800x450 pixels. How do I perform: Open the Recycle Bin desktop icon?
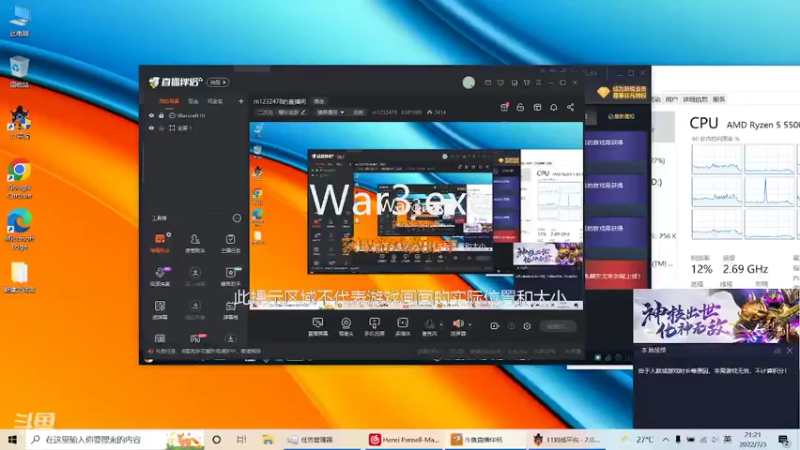[19, 72]
